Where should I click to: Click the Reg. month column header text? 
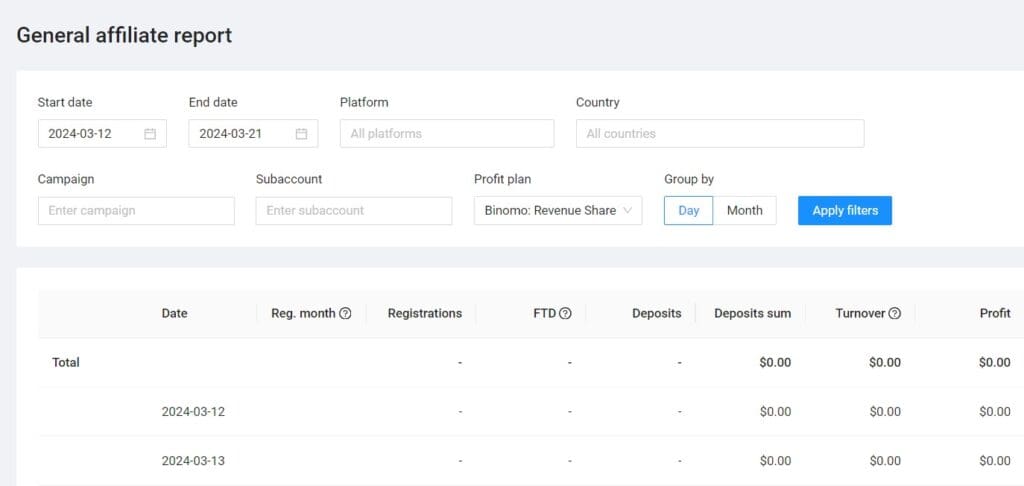pyautogui.click(x=304, y=314)
